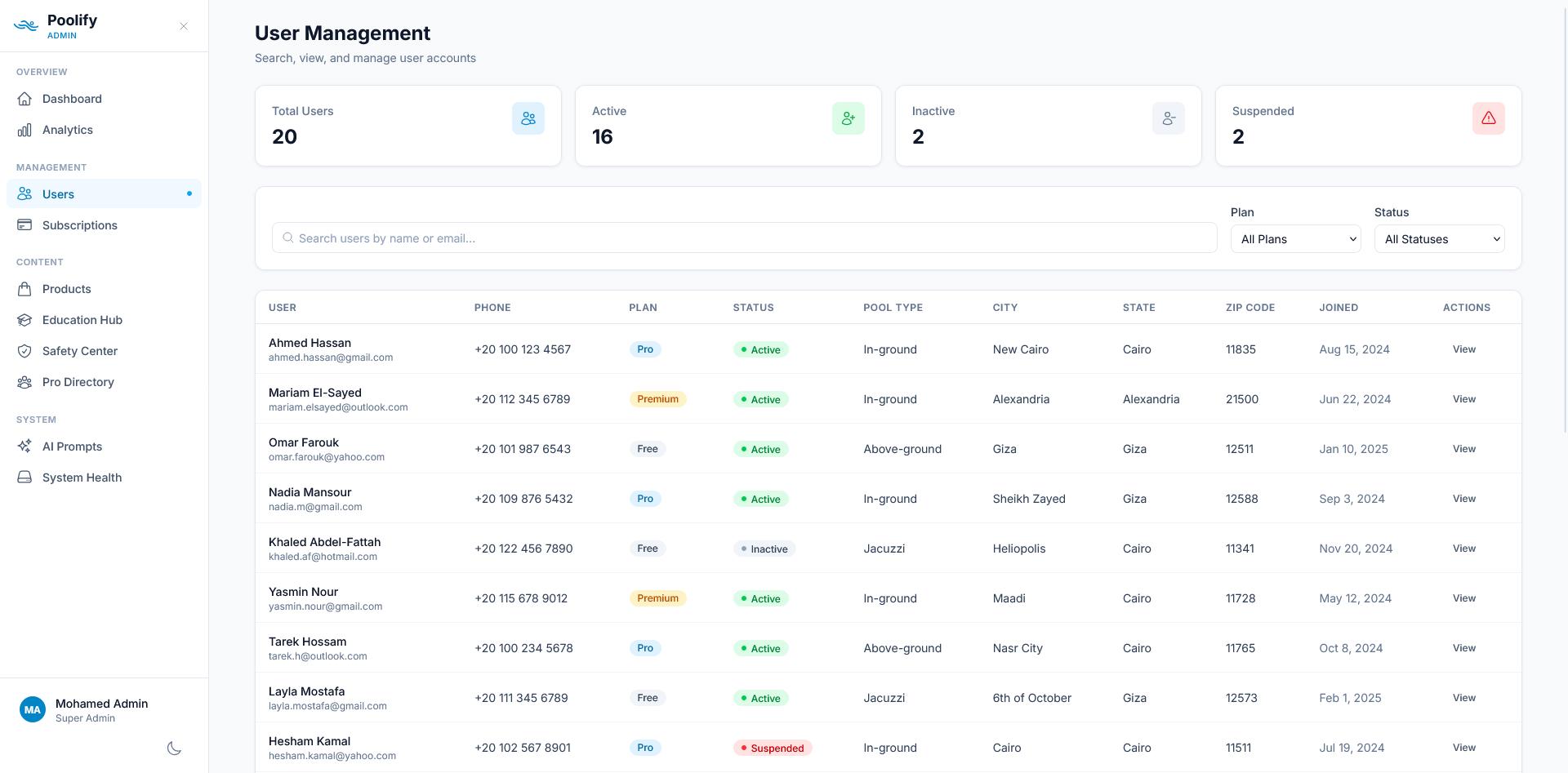Click View in Nadia Mansour's row
The width and height of the screenshot is (1568, 773).
point(1463,499)
